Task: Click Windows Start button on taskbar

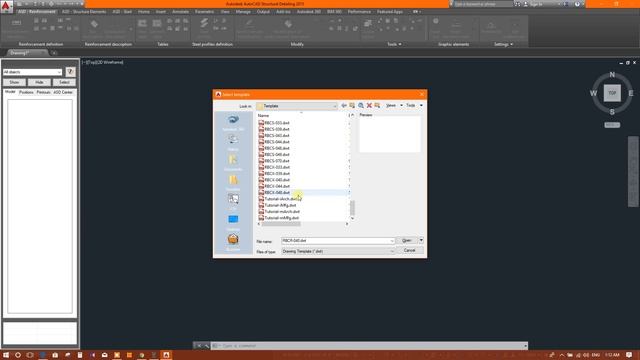Action: pos(6,355)
